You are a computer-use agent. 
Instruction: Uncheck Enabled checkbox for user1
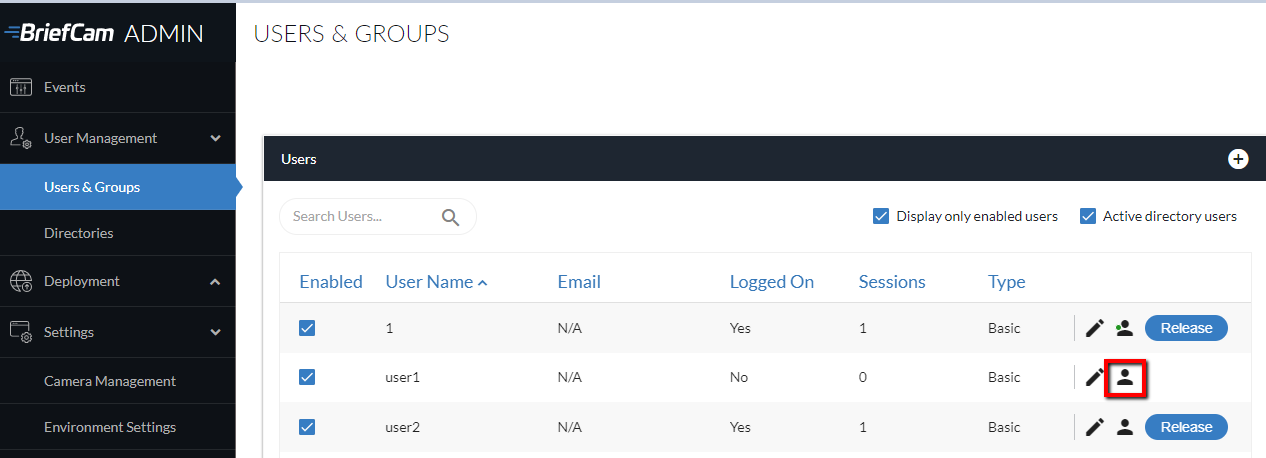[307, 377]
